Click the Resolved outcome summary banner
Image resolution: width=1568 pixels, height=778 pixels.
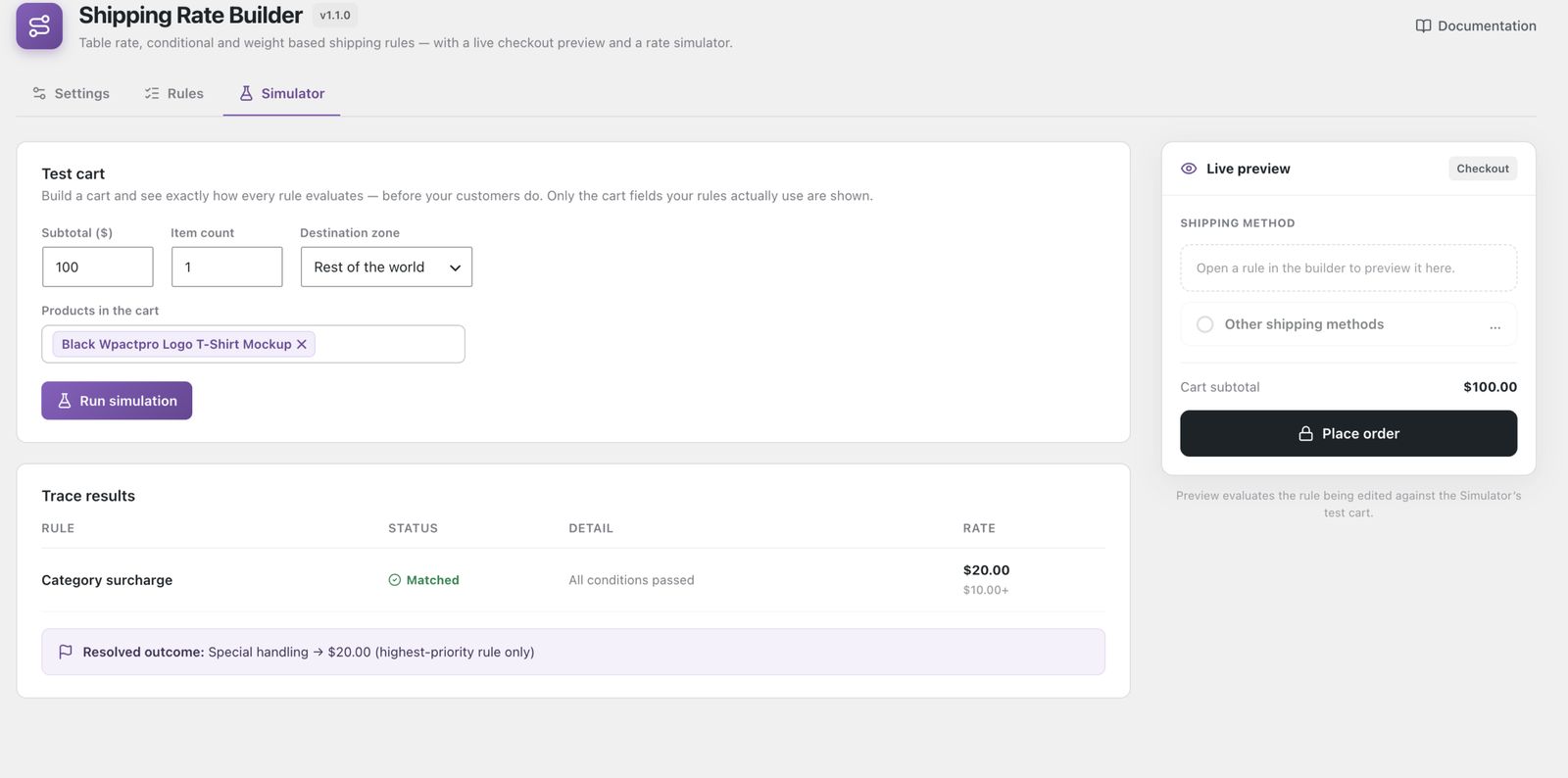coord(573,652)
